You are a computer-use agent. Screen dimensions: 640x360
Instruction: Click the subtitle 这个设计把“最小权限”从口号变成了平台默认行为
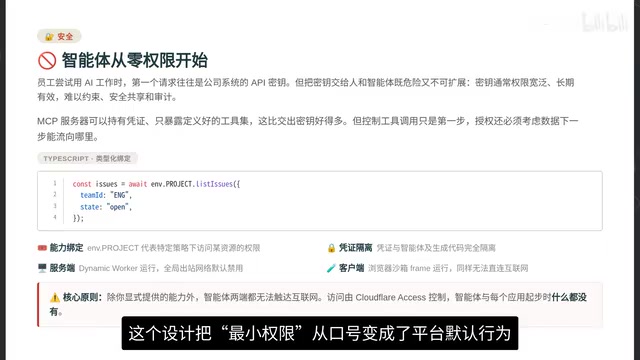point(320,333)
